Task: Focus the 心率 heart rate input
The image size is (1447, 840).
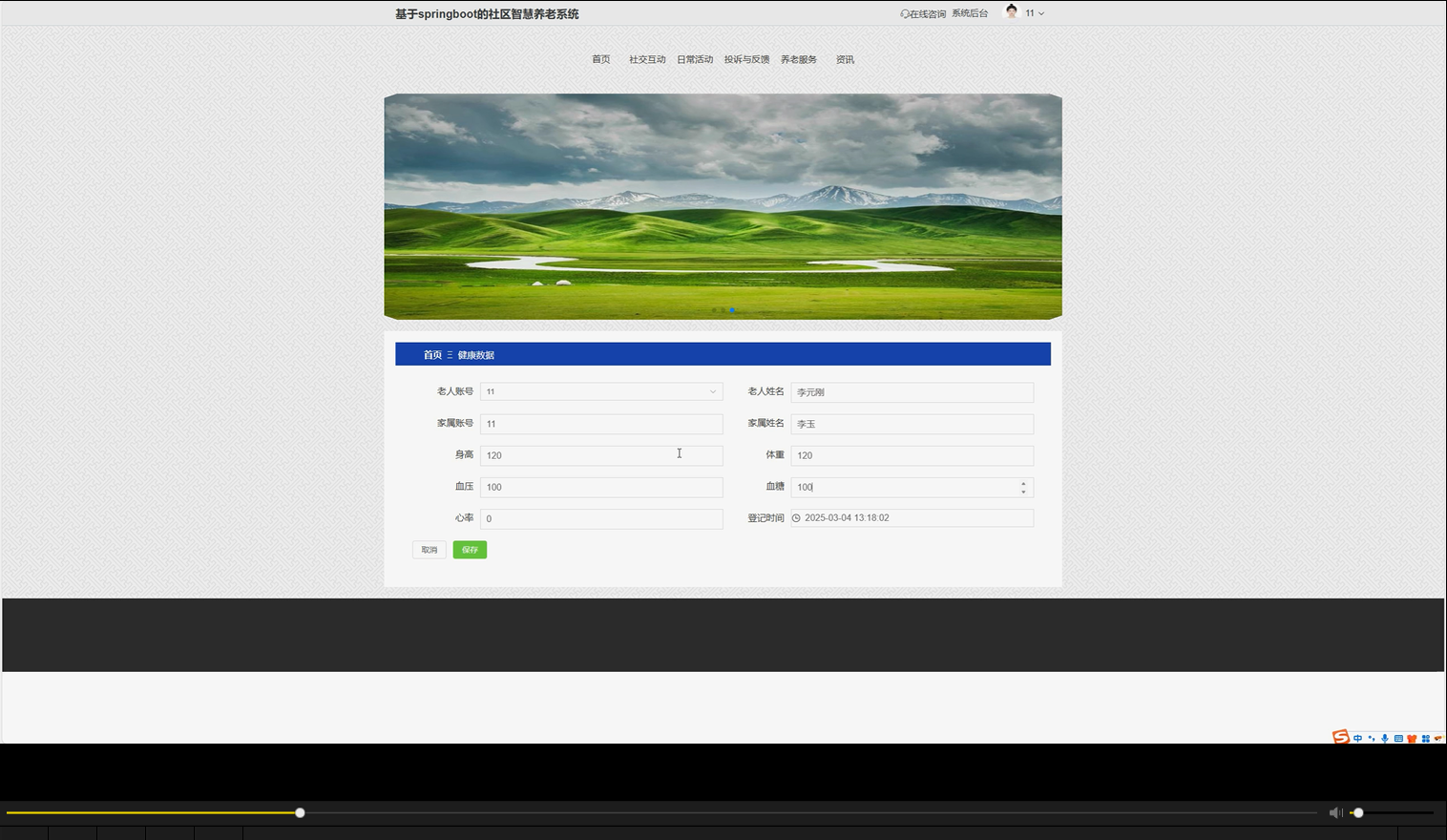Action: 601,518
